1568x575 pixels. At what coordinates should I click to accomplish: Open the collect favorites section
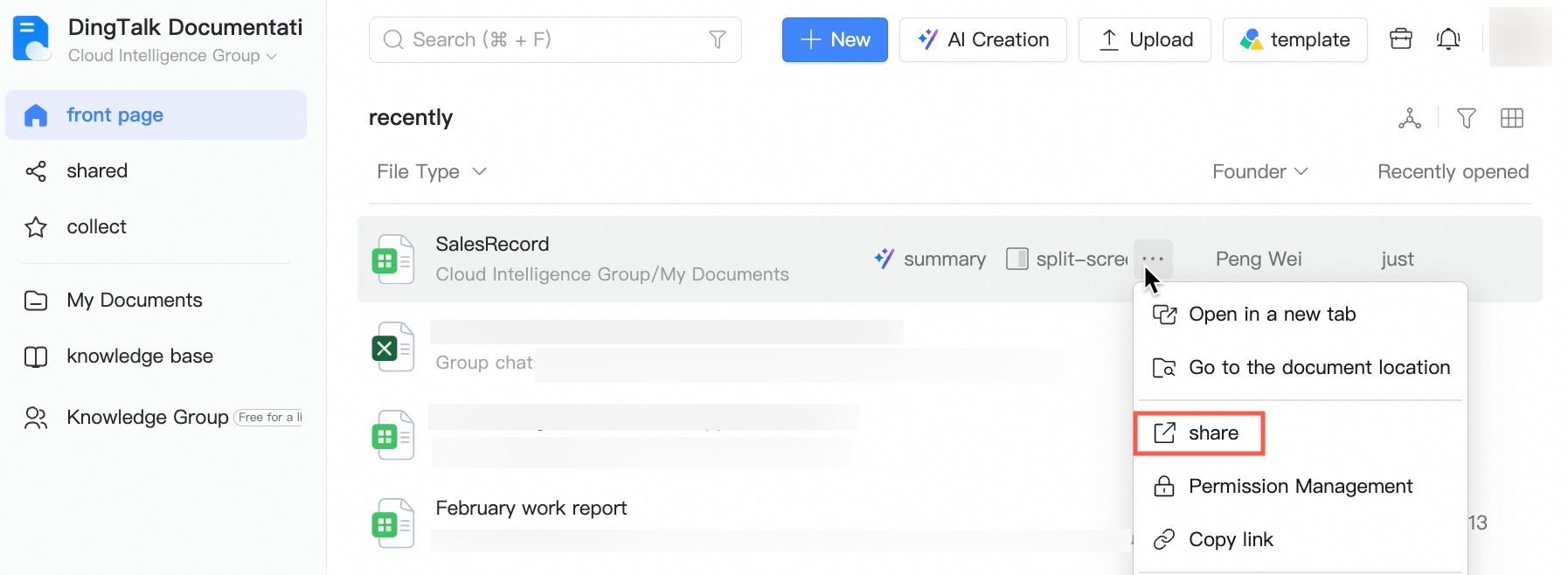(x=96, y=227)
